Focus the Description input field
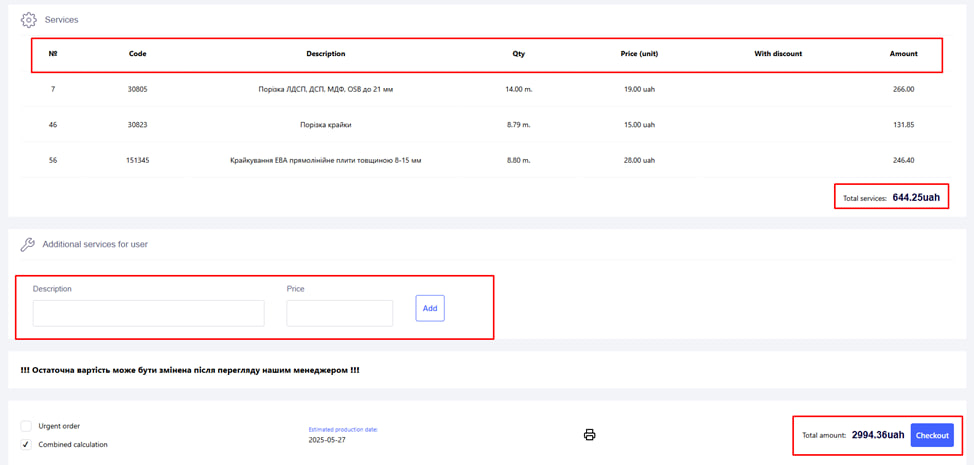 tap(148, 313)
